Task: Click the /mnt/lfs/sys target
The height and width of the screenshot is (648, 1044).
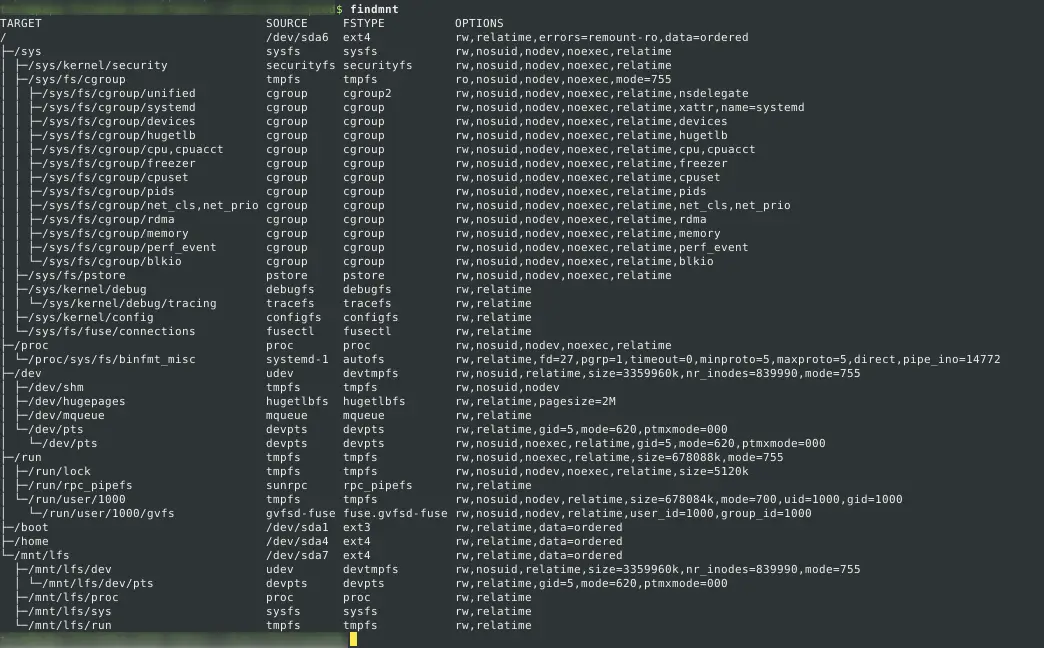Action: (70, 611)
